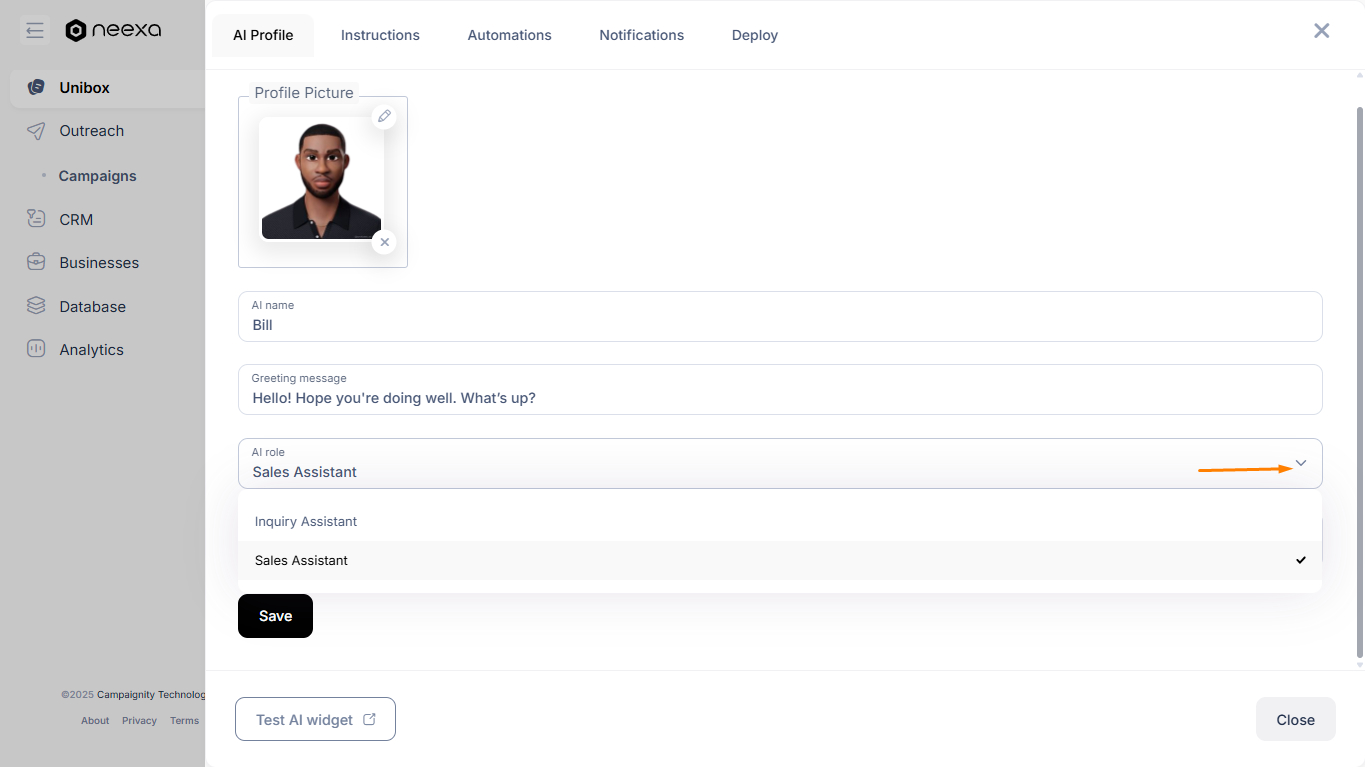Click into the Greeting message field
This screenshot has width=1365, height=767.
coord(780,389)
